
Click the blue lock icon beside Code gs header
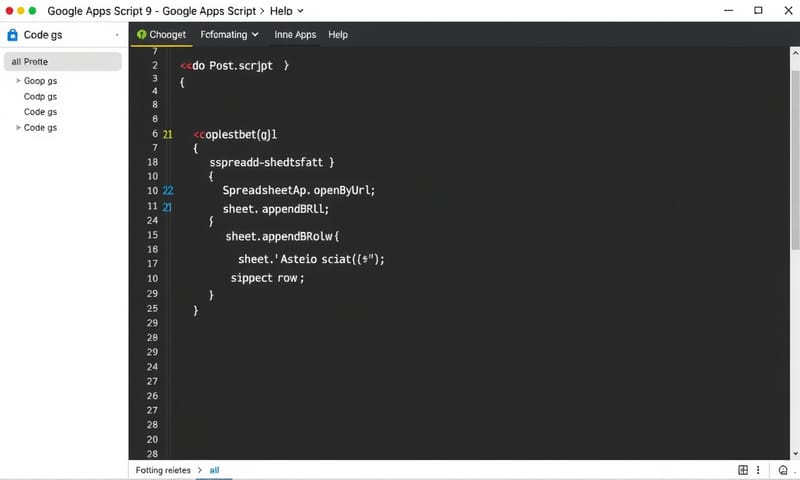pos(12,35)
